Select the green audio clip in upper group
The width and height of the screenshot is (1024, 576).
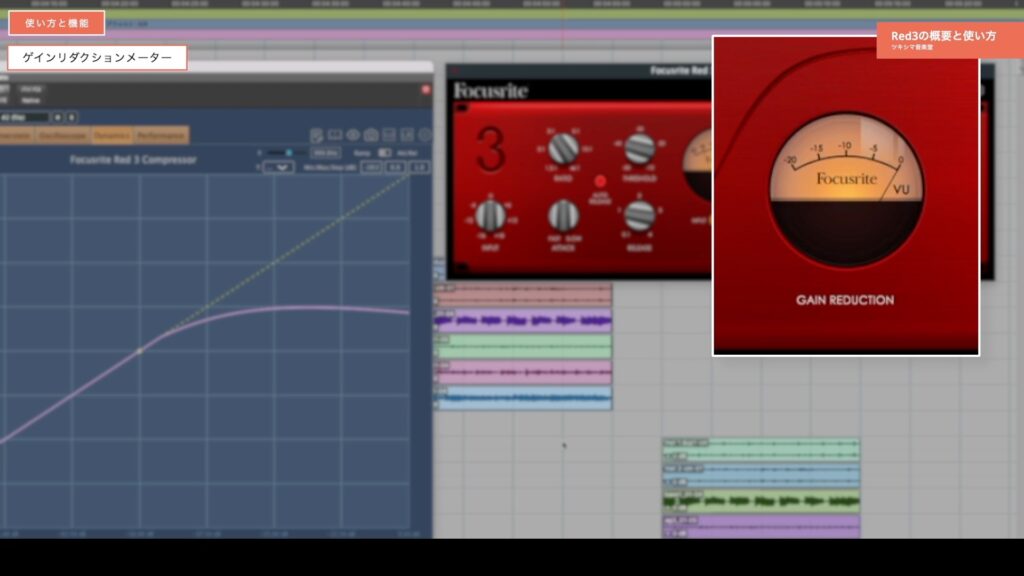(x=523, y=346)
